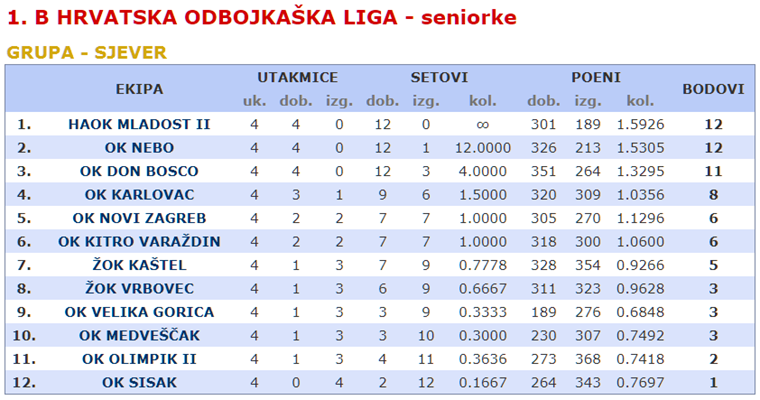The height and width of the screenshot is (400, 760).
Task: Select OK KARLOVAC in the standings
Action: point(139,195)
